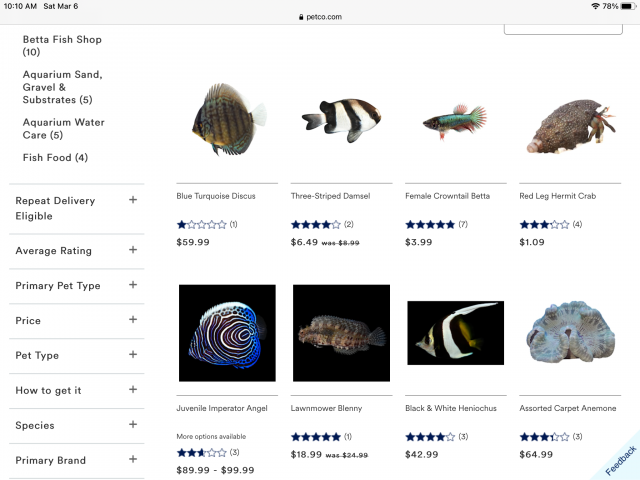Open the Female Crowntail Betta image

455,122
